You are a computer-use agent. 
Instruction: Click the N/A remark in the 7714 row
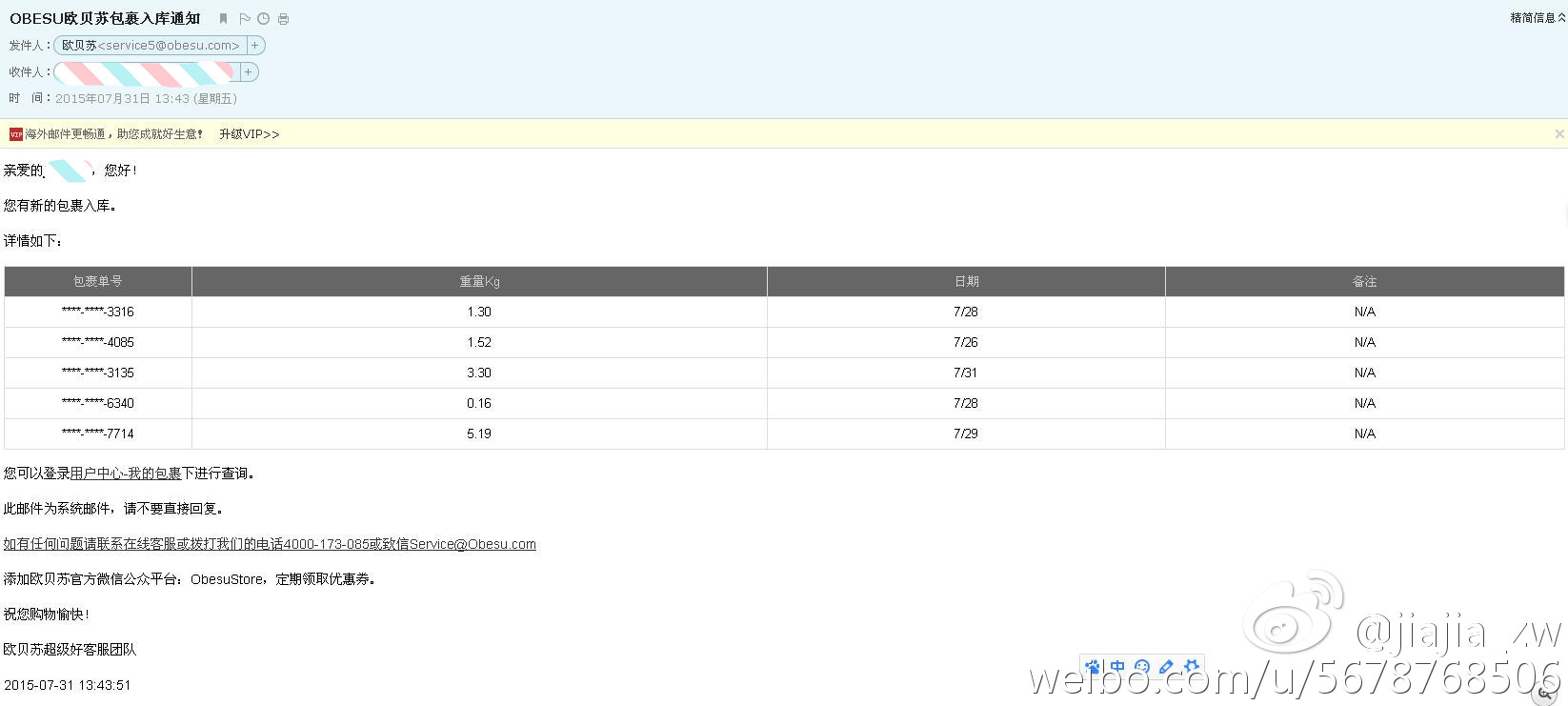1364,434
